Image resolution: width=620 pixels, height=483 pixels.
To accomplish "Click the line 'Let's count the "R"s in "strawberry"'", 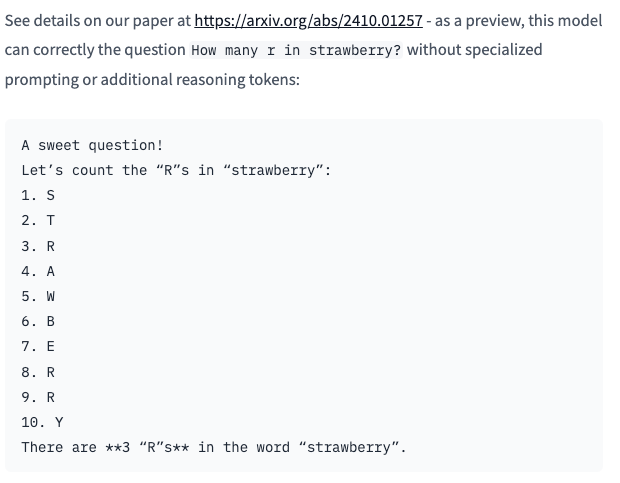I will click(176, 170).
